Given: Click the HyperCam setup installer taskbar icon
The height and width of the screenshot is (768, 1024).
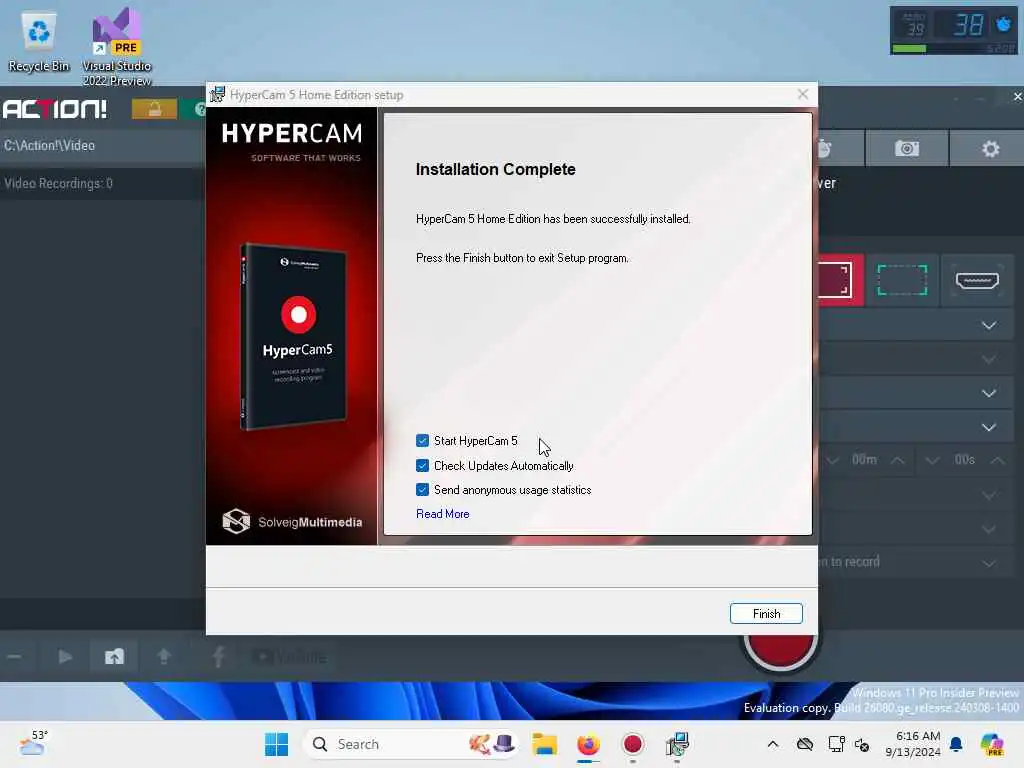Looking at the screenshot, I should coord(677,744).
